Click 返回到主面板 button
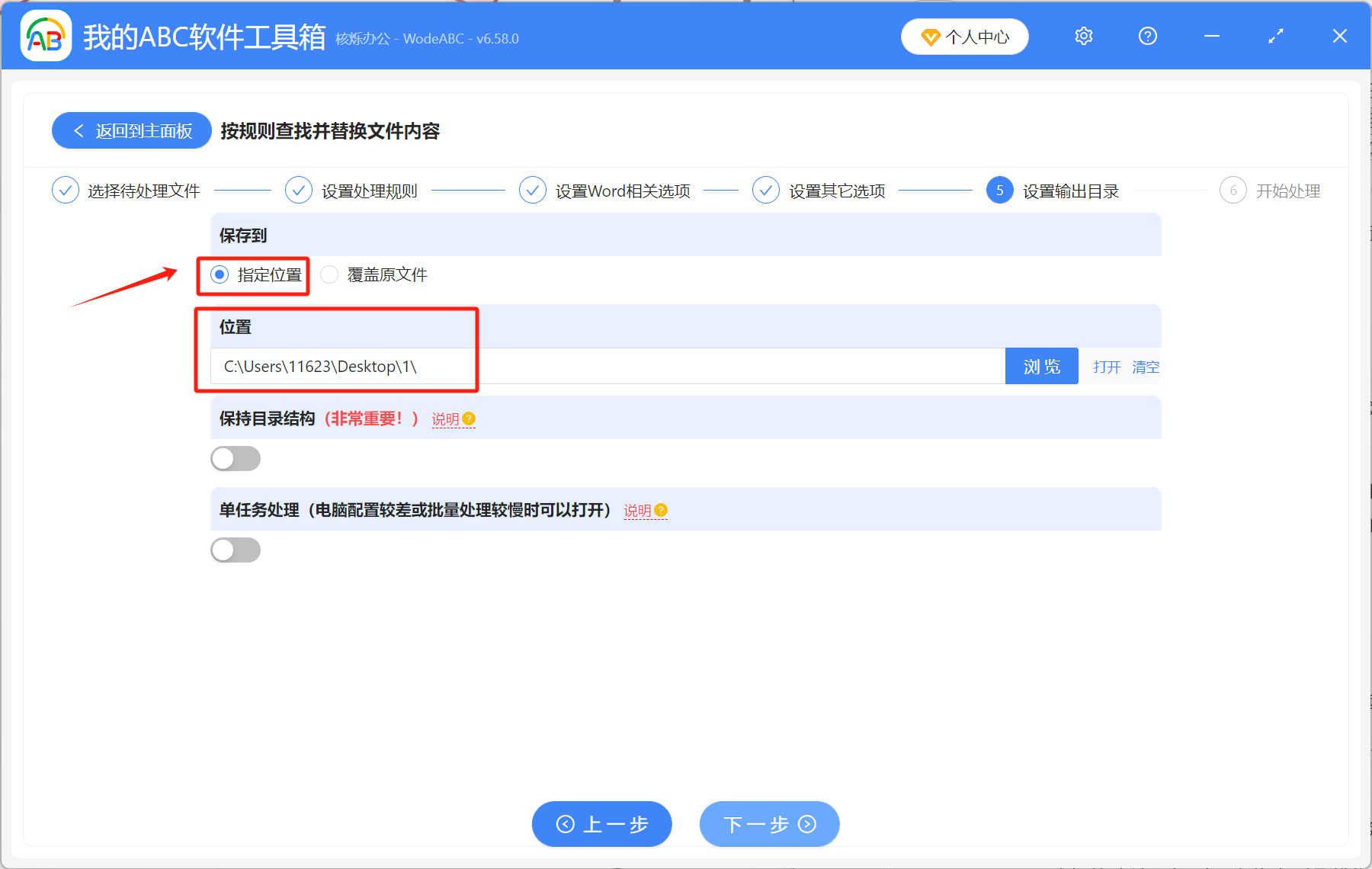This screenshot has width=1372, height=869. (132, 130)
